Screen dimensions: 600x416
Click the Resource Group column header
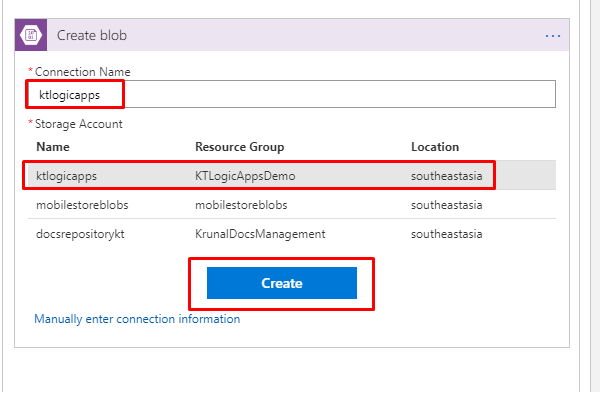240,147
